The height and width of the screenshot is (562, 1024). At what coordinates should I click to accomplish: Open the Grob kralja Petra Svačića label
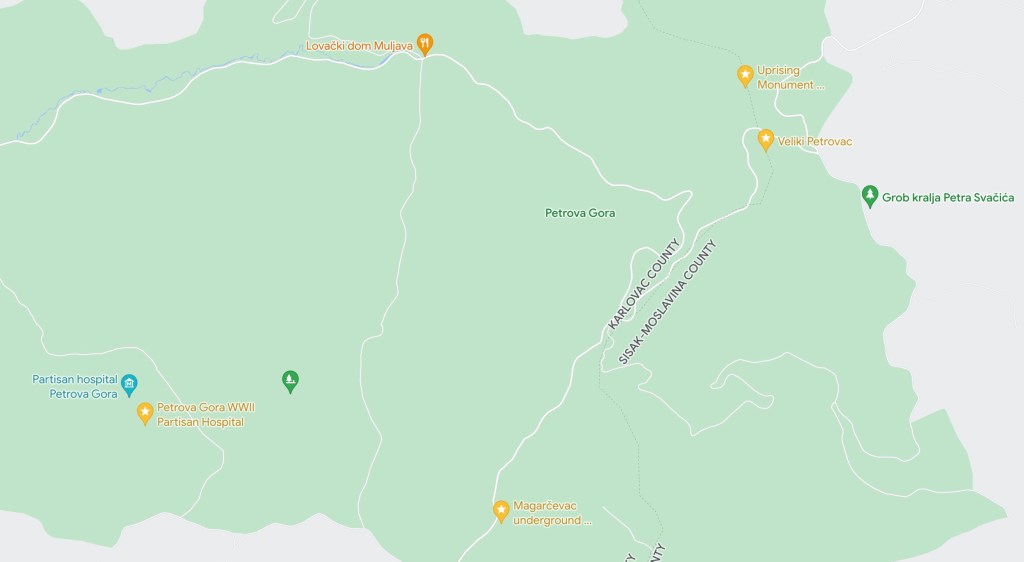(x=948, y=198)
